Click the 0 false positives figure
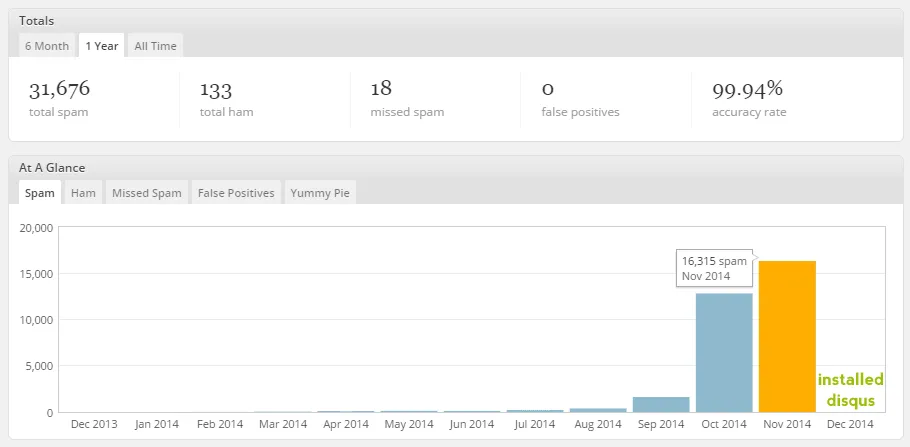 [547, 89]
